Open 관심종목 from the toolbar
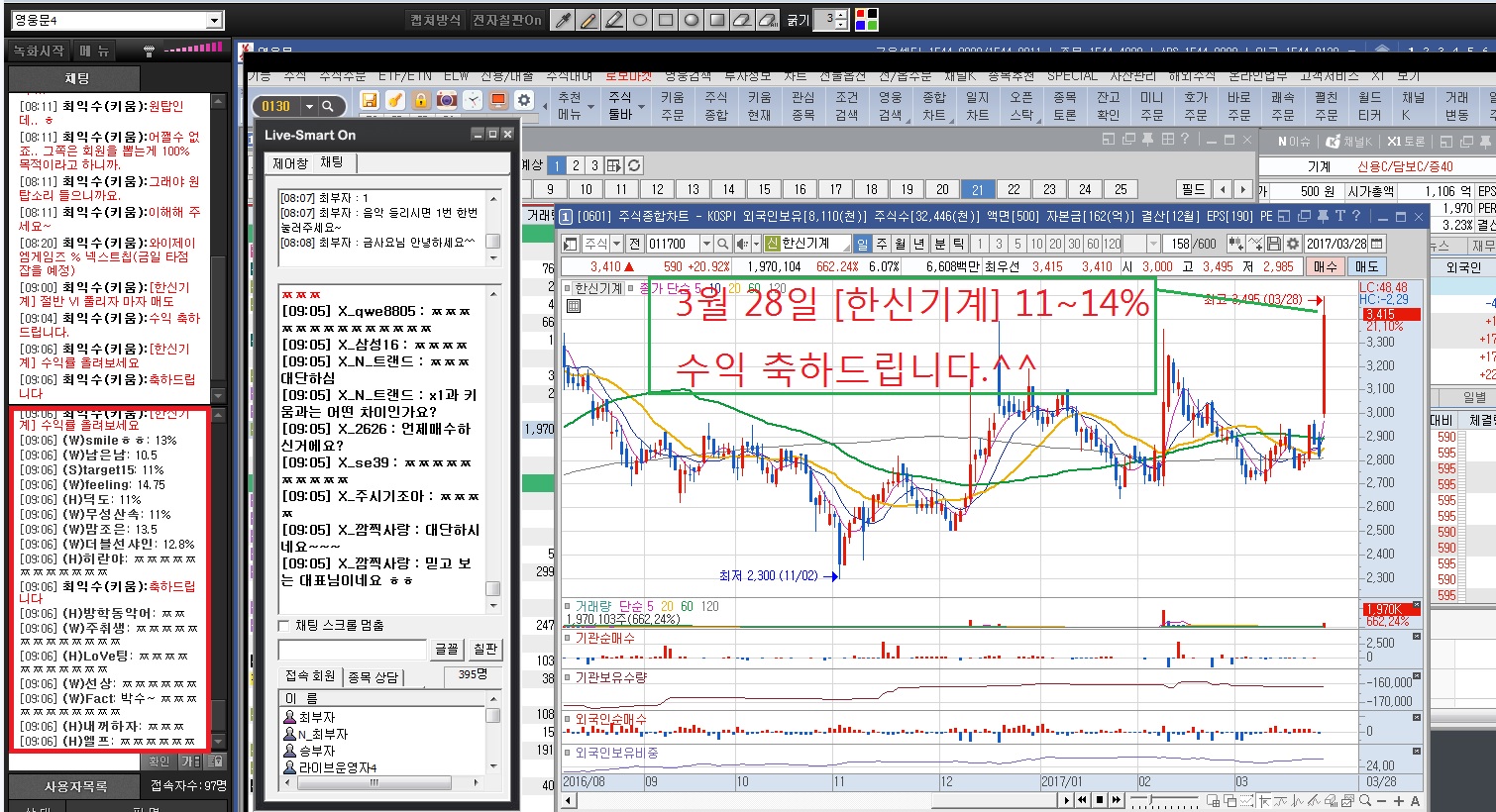The height and width of the screenshot is (812, 1496). (x=803, y=106)
